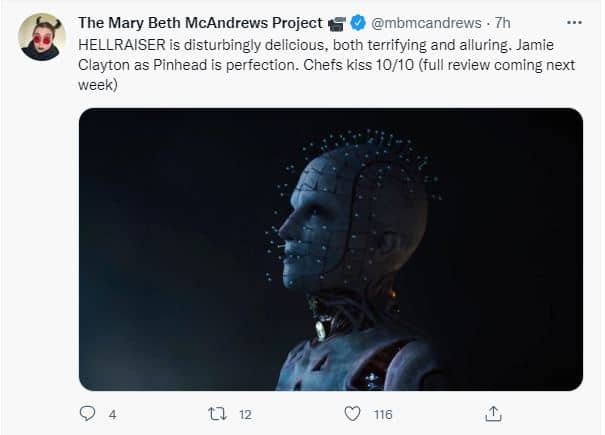
Task: Click the @mbmcandrews handle
Action: [x=426, y=23]
